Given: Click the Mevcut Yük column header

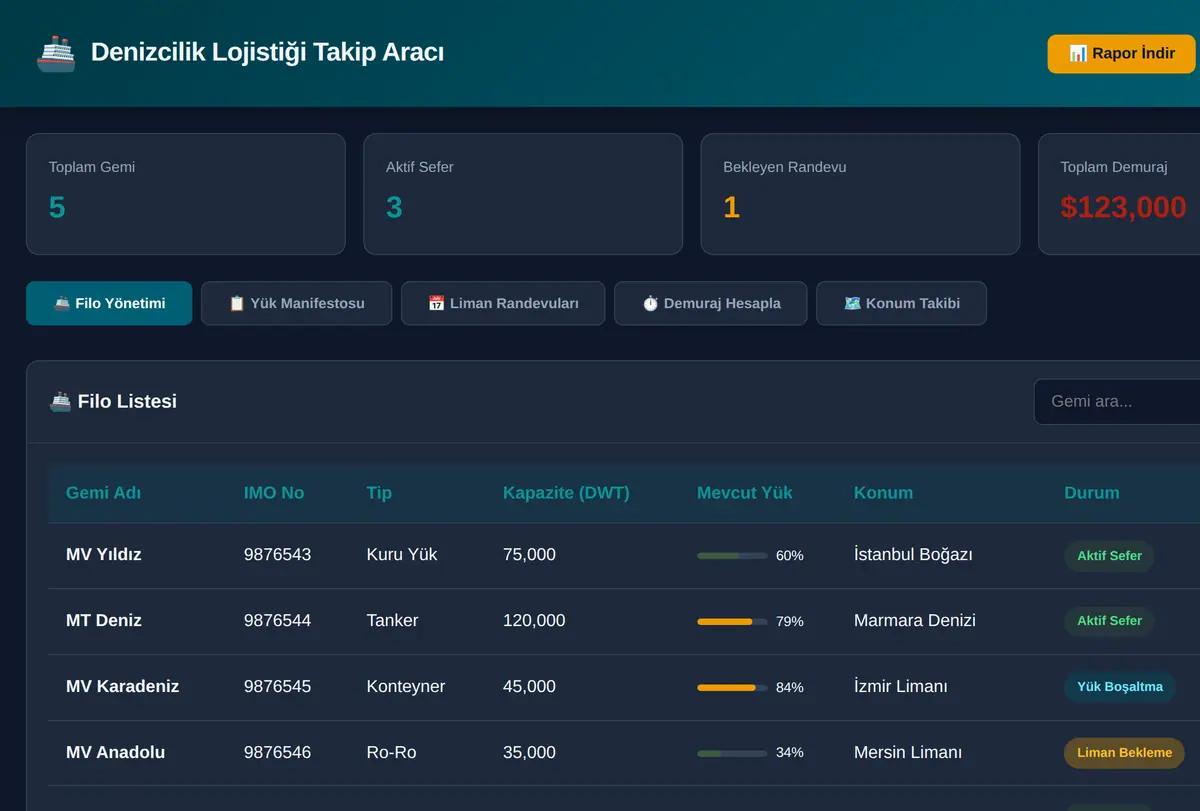Looking at the screenshot, I should [745, 493].
